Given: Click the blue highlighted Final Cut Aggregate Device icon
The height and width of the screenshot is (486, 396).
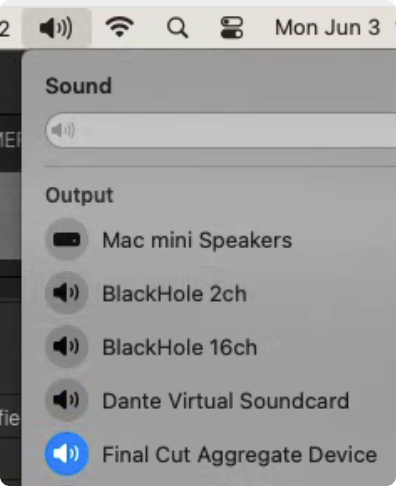Looking at the screenshot, I should pos(67,454).
